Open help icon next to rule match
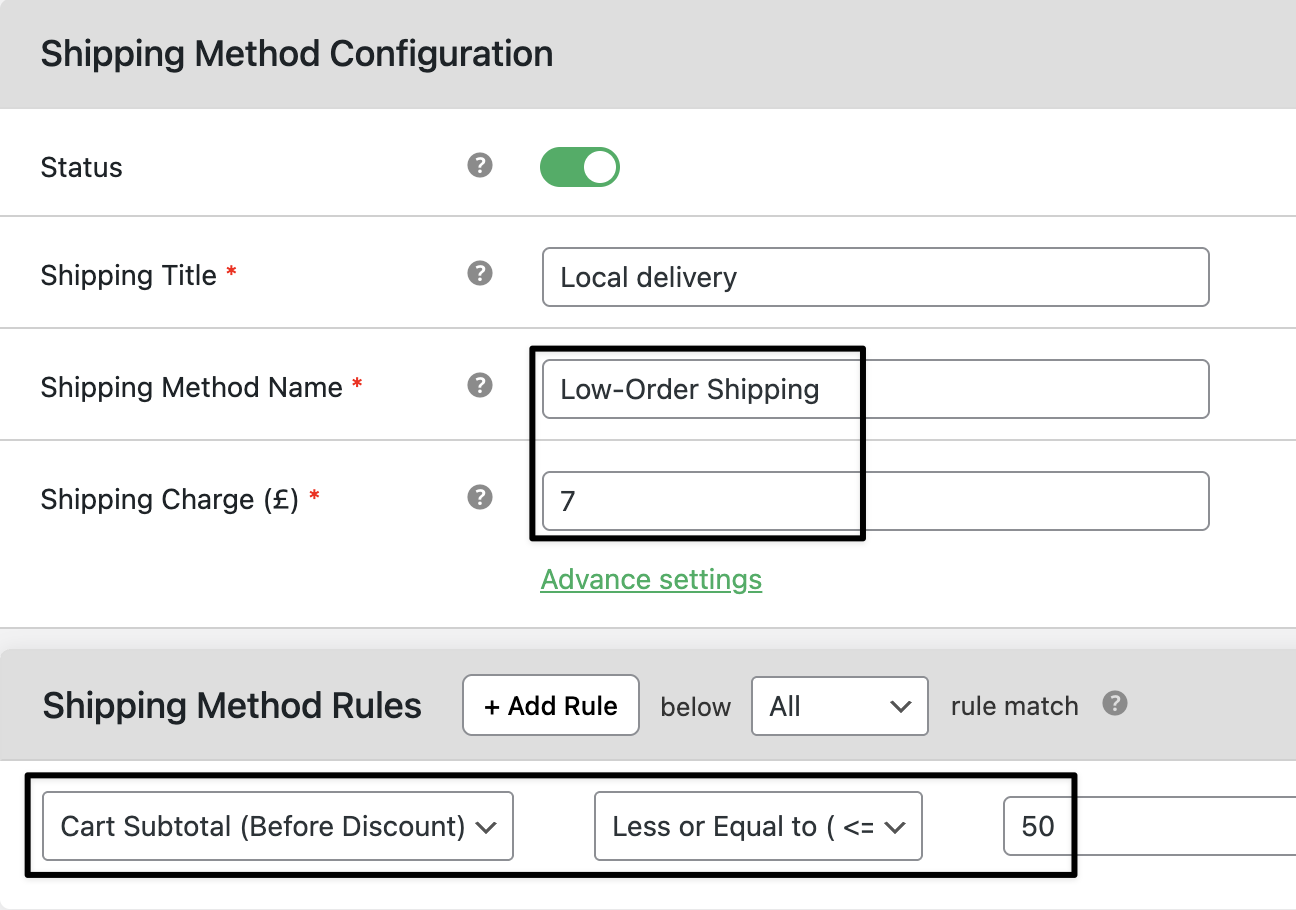Image resolution: width=1296 pixels, height=910 pixels. tap(1115, 704)
